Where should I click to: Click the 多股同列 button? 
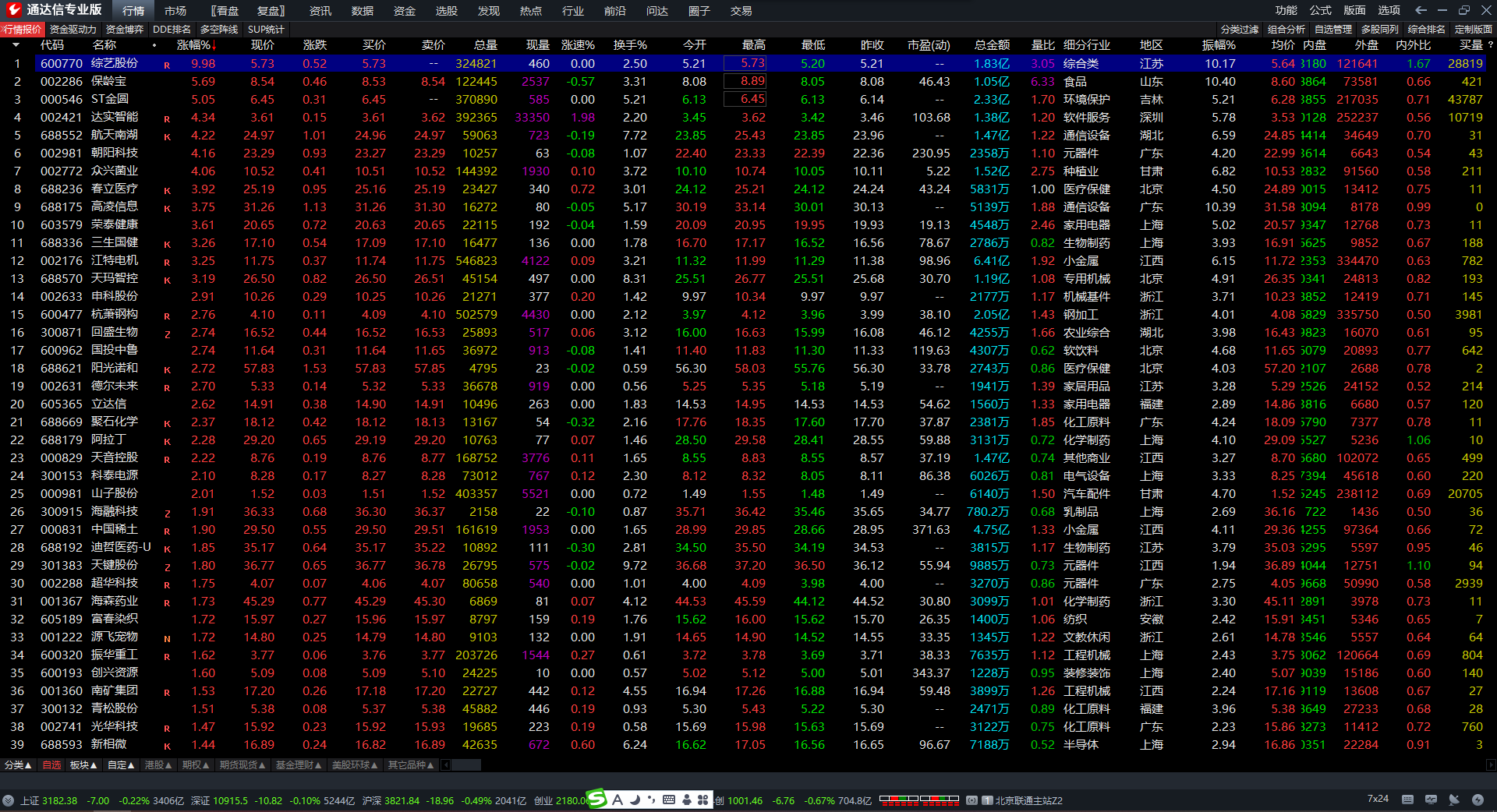coord(1380,30)
